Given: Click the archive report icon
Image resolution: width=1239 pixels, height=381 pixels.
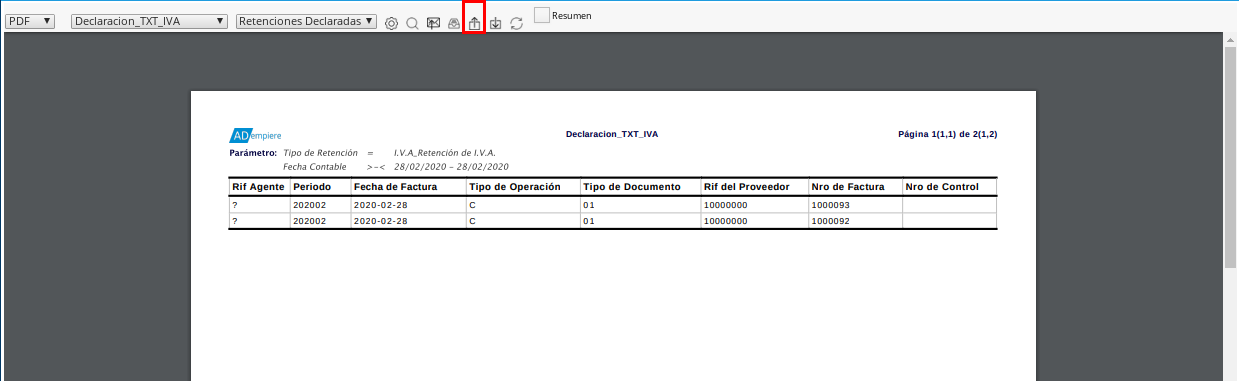Looking at the screenshot, I should pos(453,23).
